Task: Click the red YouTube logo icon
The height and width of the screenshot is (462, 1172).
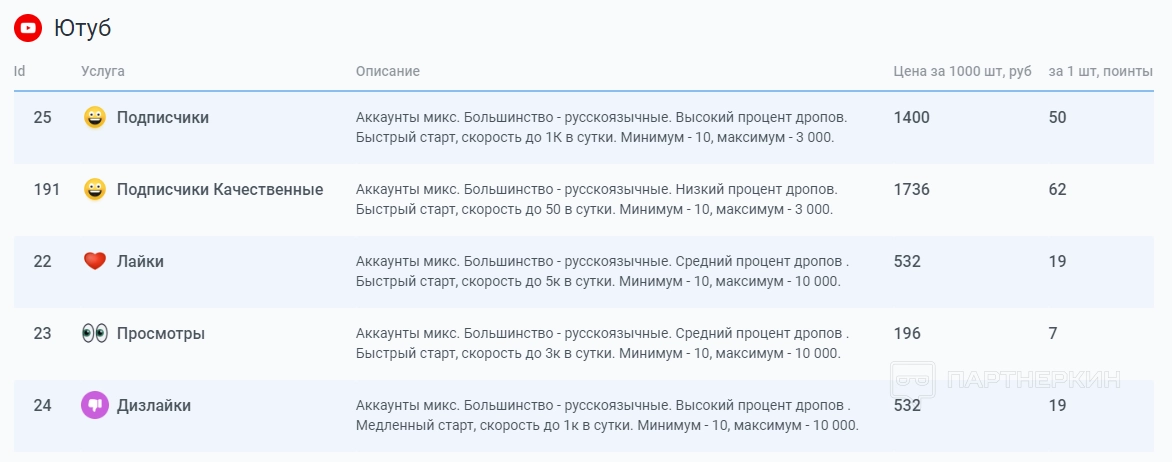Action: point(28,28)
